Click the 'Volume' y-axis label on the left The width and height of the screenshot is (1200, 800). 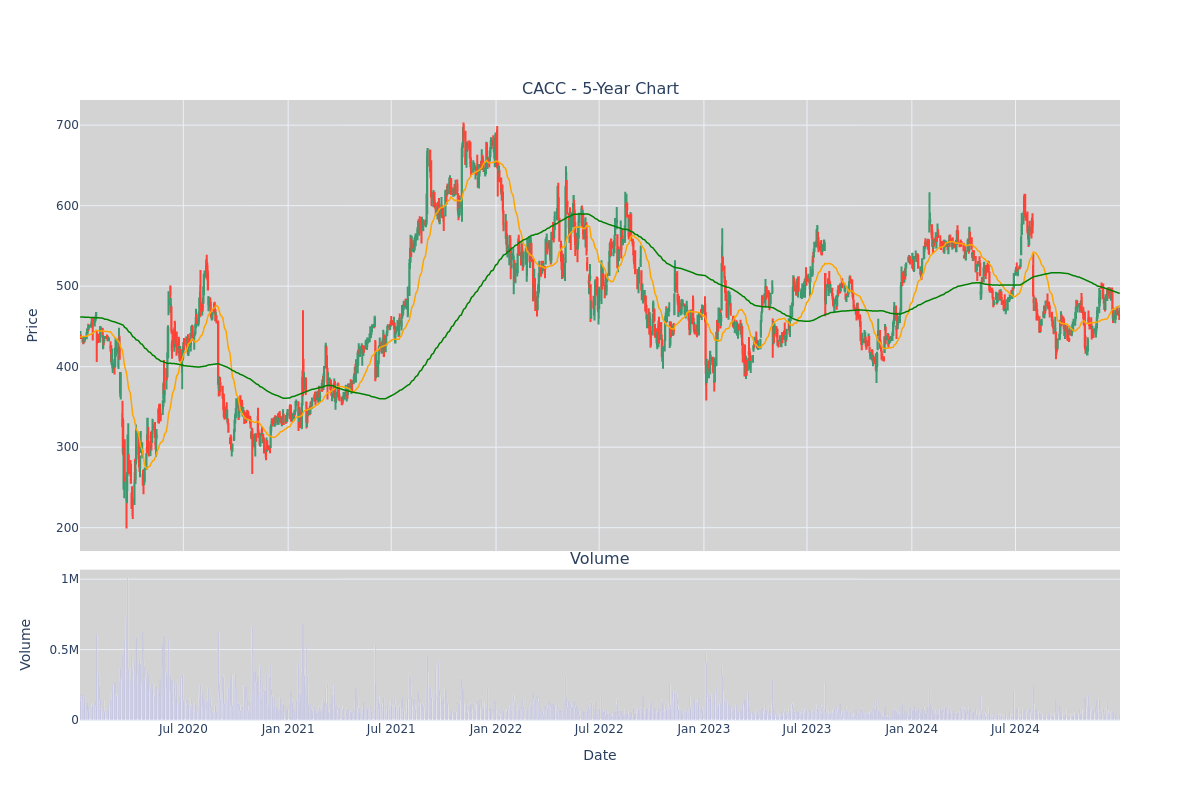pyautogui.click(x=26, y=644)
